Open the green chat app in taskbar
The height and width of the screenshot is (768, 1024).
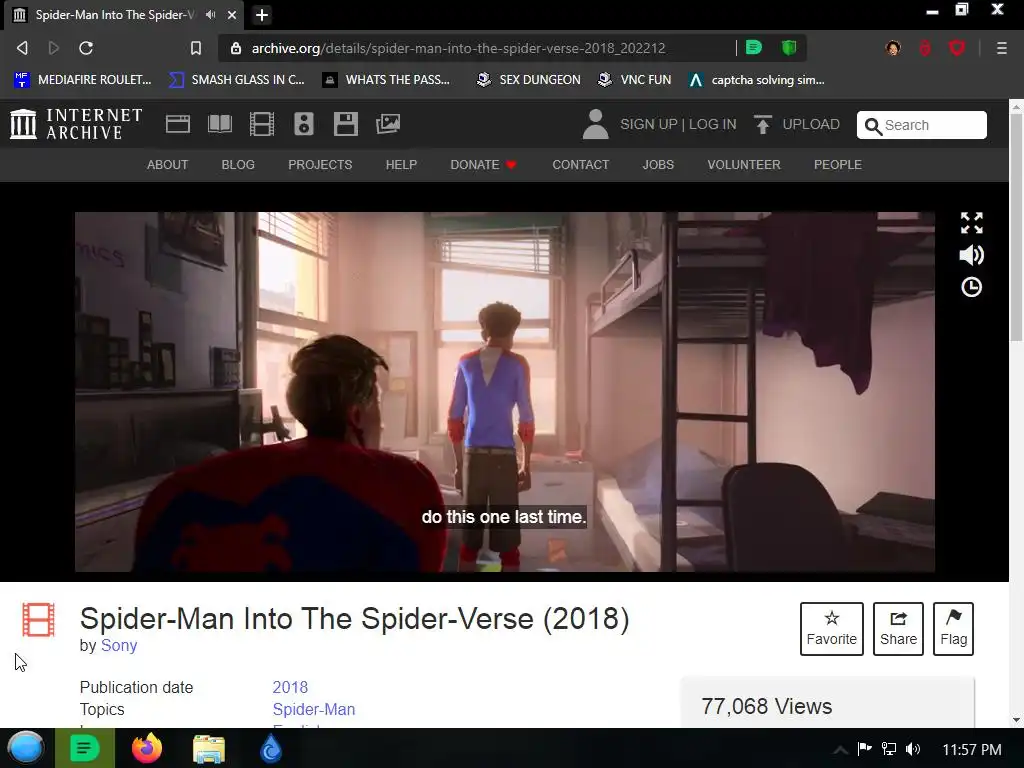click(85, 748)
